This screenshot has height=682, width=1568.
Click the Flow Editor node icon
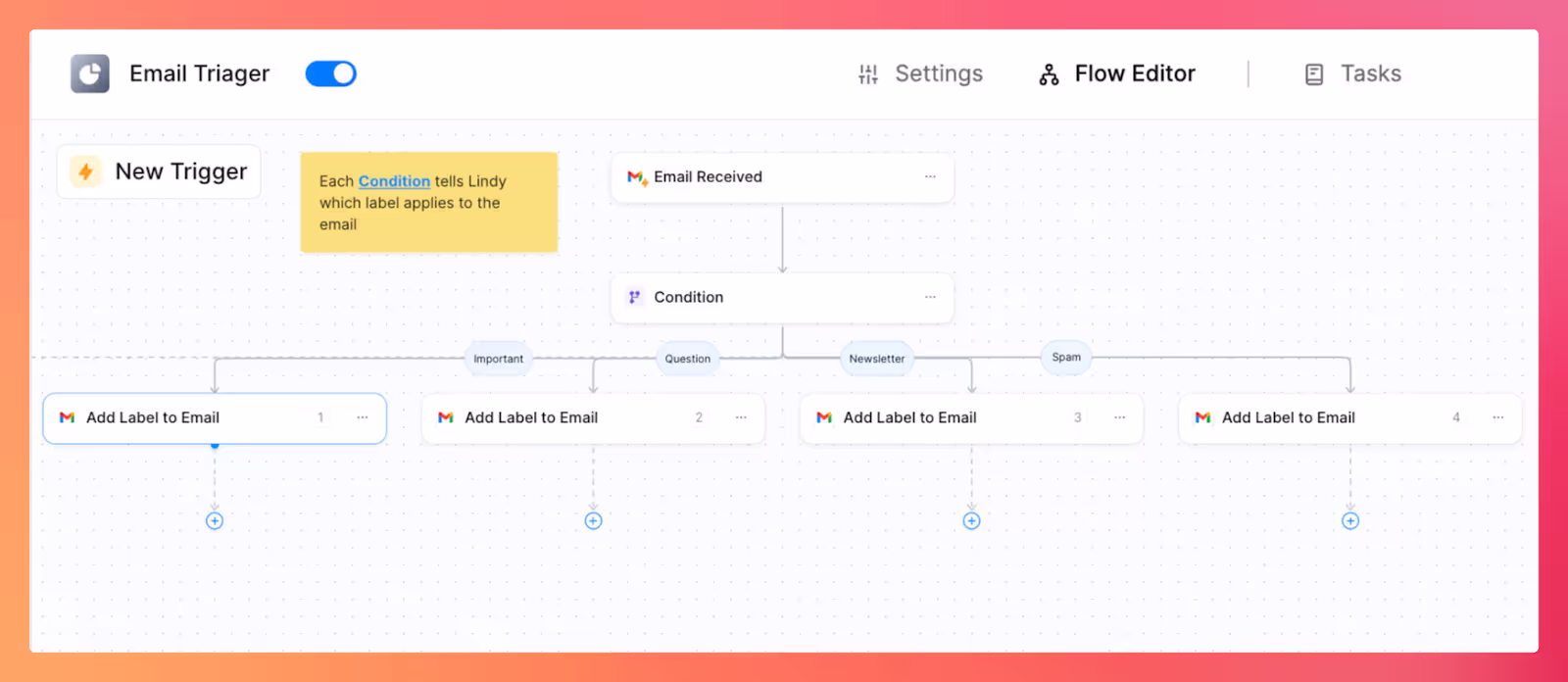pyautogui.click(x=1050, y=74)
